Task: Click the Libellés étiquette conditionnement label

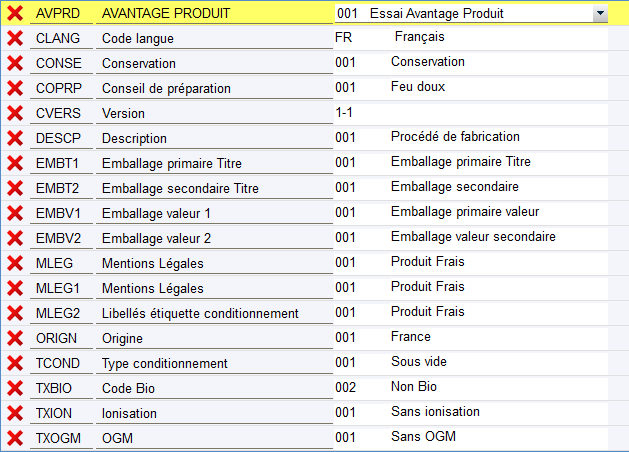Action: tap(200, 314)
